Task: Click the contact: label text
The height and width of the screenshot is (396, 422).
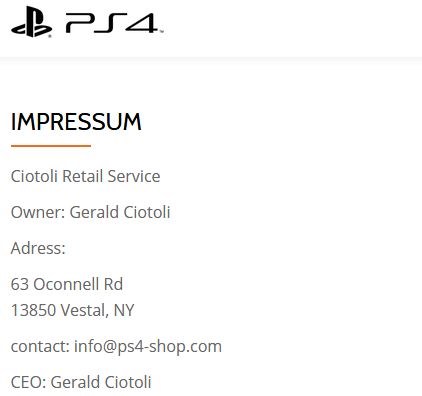Action: coord(40,346)
